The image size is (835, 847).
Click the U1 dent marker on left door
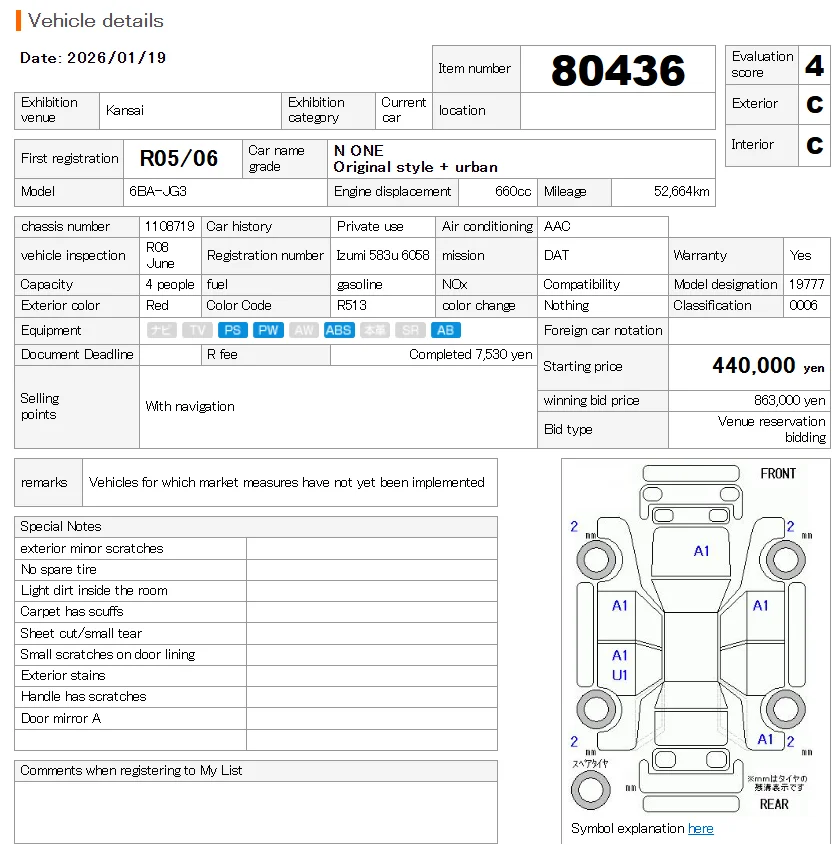point(620,673)
